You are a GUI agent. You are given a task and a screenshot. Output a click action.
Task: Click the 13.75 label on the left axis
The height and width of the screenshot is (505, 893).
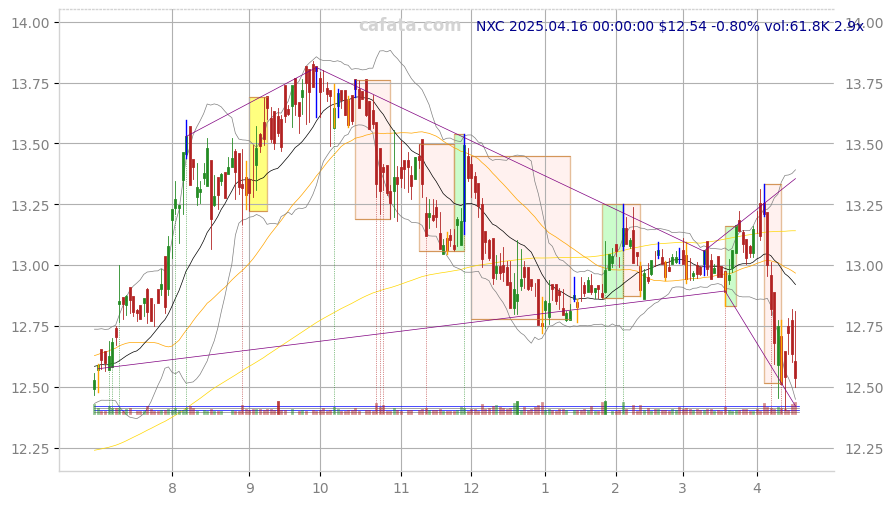[x=30, y=84]
